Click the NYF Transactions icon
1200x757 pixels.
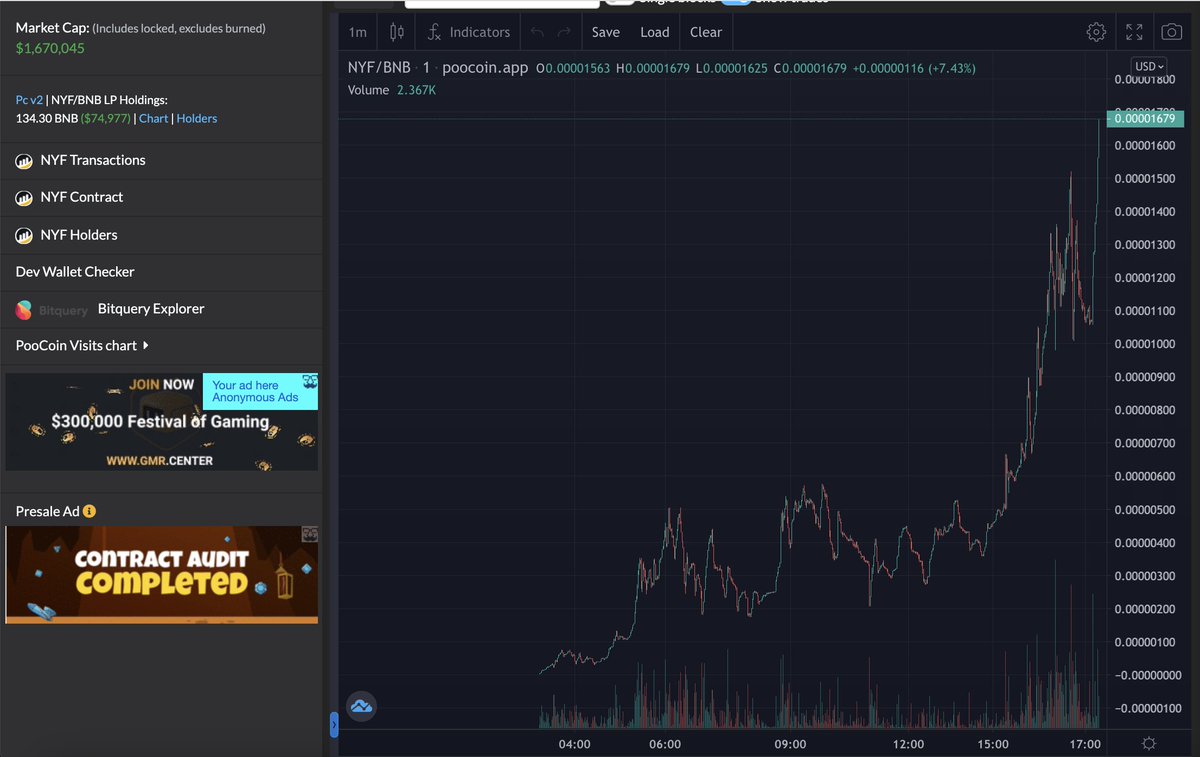click(24, 161)
